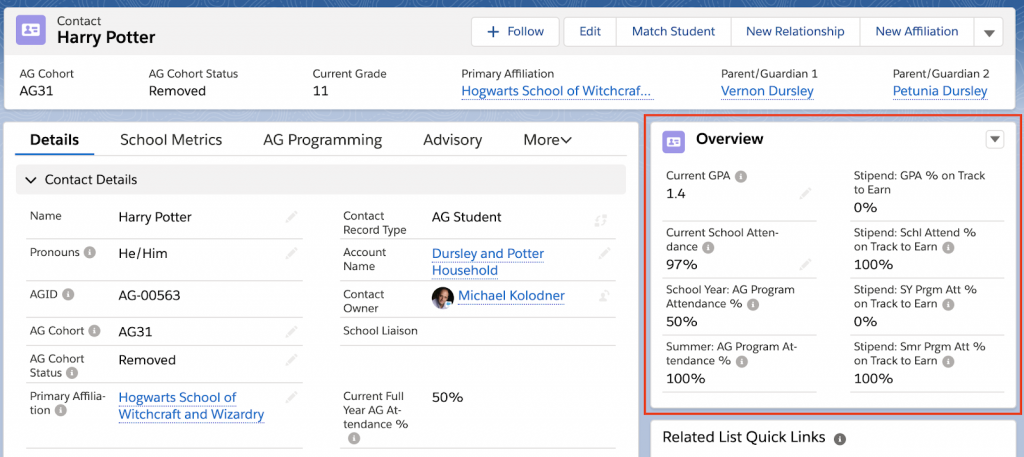Click info icon for Stipend Schl Attend % on Track
Image resolution: width=1024 pixels, height=457 pixels.
(948, 247)
